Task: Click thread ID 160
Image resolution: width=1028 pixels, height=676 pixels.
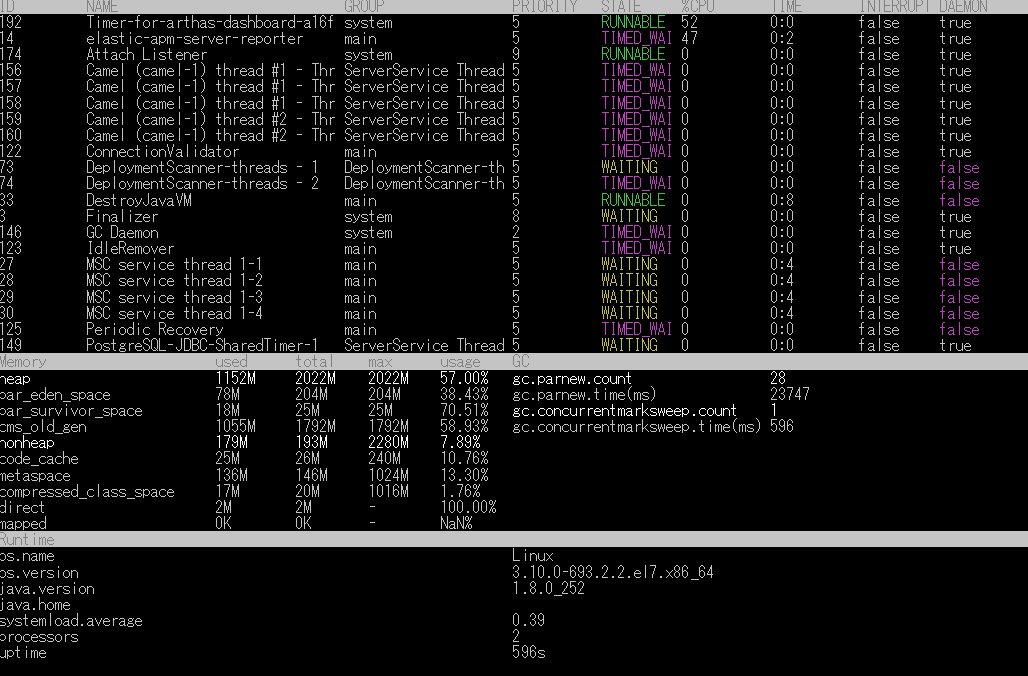Action: click(x=11, y=136)
